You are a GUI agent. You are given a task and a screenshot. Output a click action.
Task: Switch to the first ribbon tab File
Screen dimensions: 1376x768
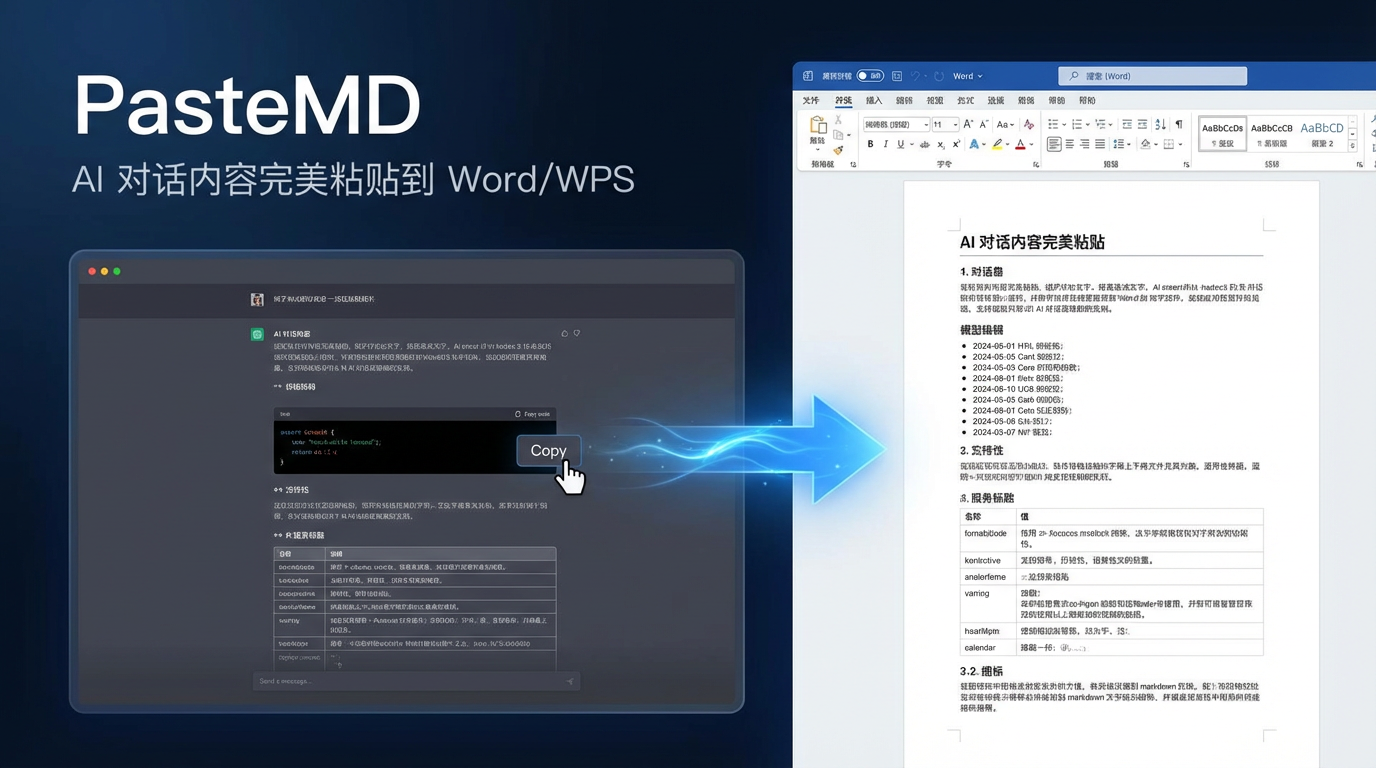pyautogui.click(x=811, y=101)
